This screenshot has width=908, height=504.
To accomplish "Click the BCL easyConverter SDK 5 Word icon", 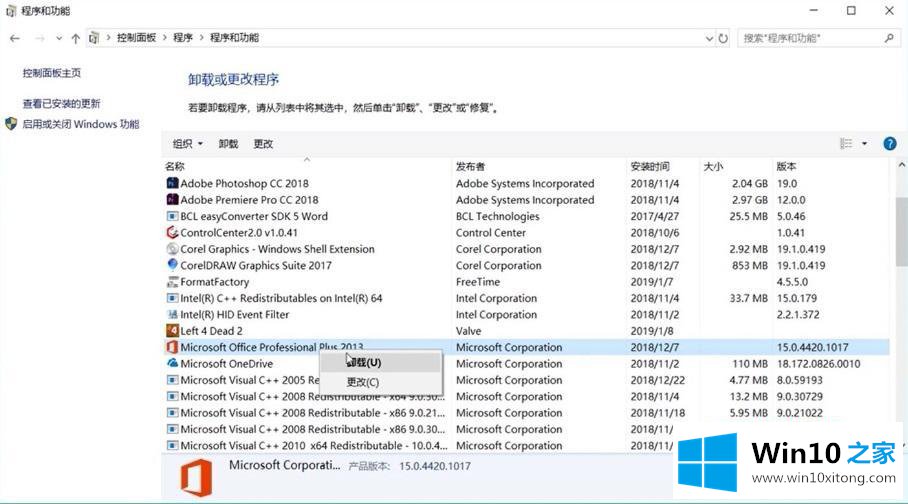I will tap(172, 216).
